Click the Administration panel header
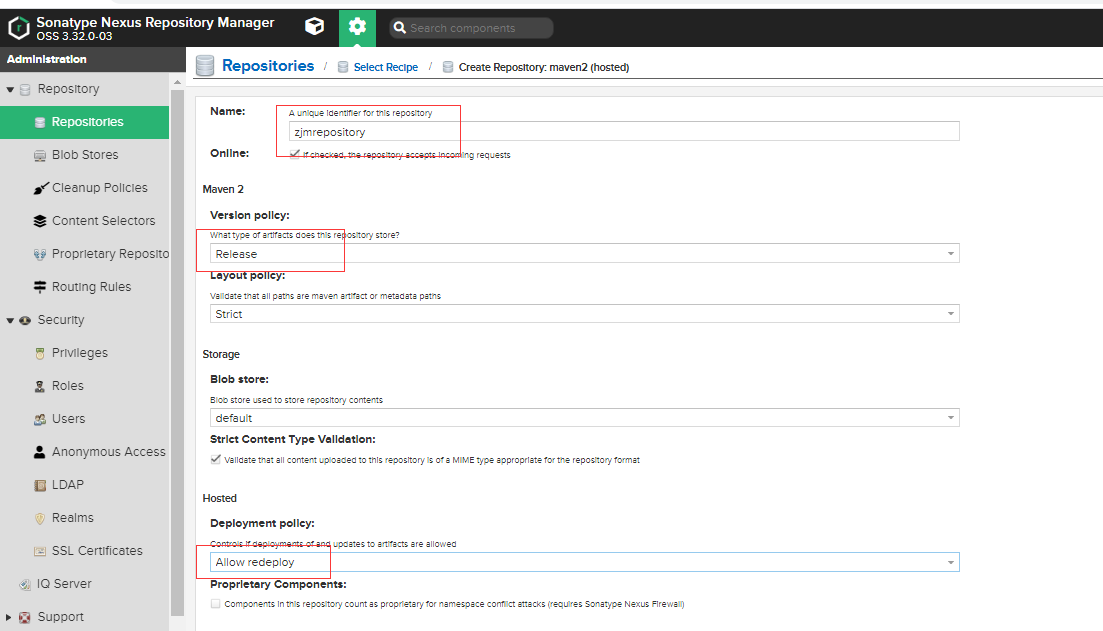Viewport: 1103px width, 631px height. coord(93,59)
